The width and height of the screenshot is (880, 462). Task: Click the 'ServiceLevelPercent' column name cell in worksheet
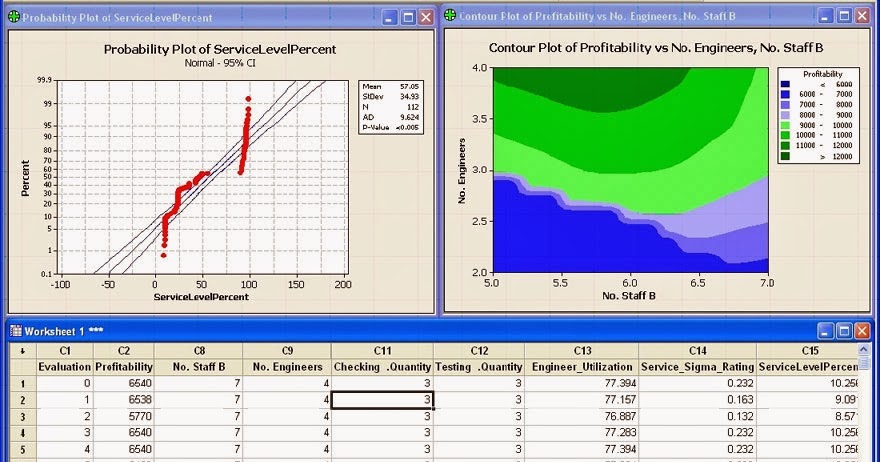(808, 367)
